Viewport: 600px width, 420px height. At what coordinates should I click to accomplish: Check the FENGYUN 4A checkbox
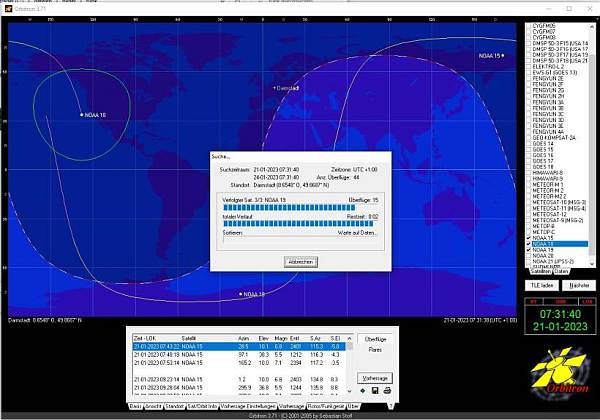point(529,132)
